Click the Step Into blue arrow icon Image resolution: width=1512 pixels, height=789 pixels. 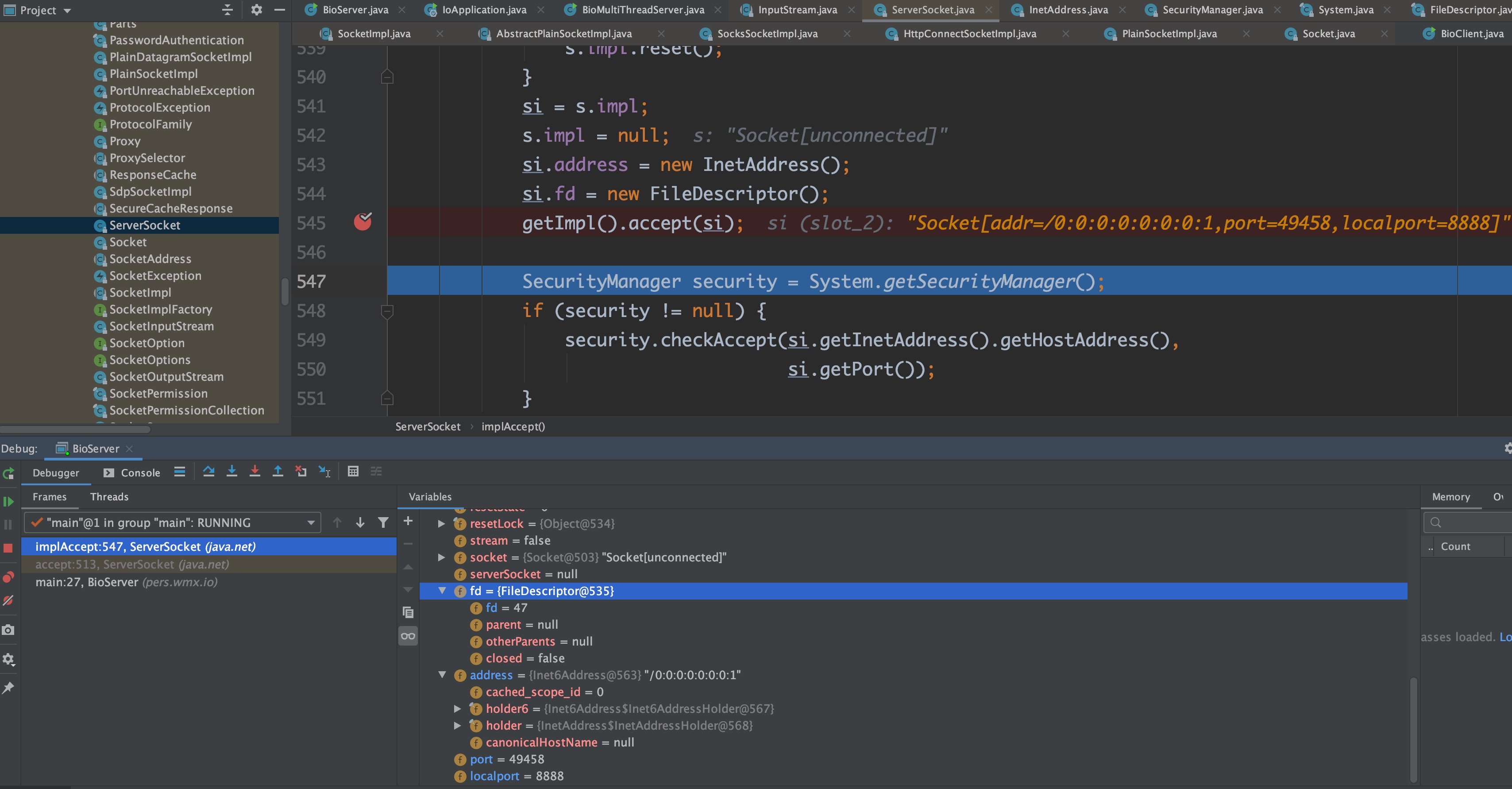click(x=232, y=472)
